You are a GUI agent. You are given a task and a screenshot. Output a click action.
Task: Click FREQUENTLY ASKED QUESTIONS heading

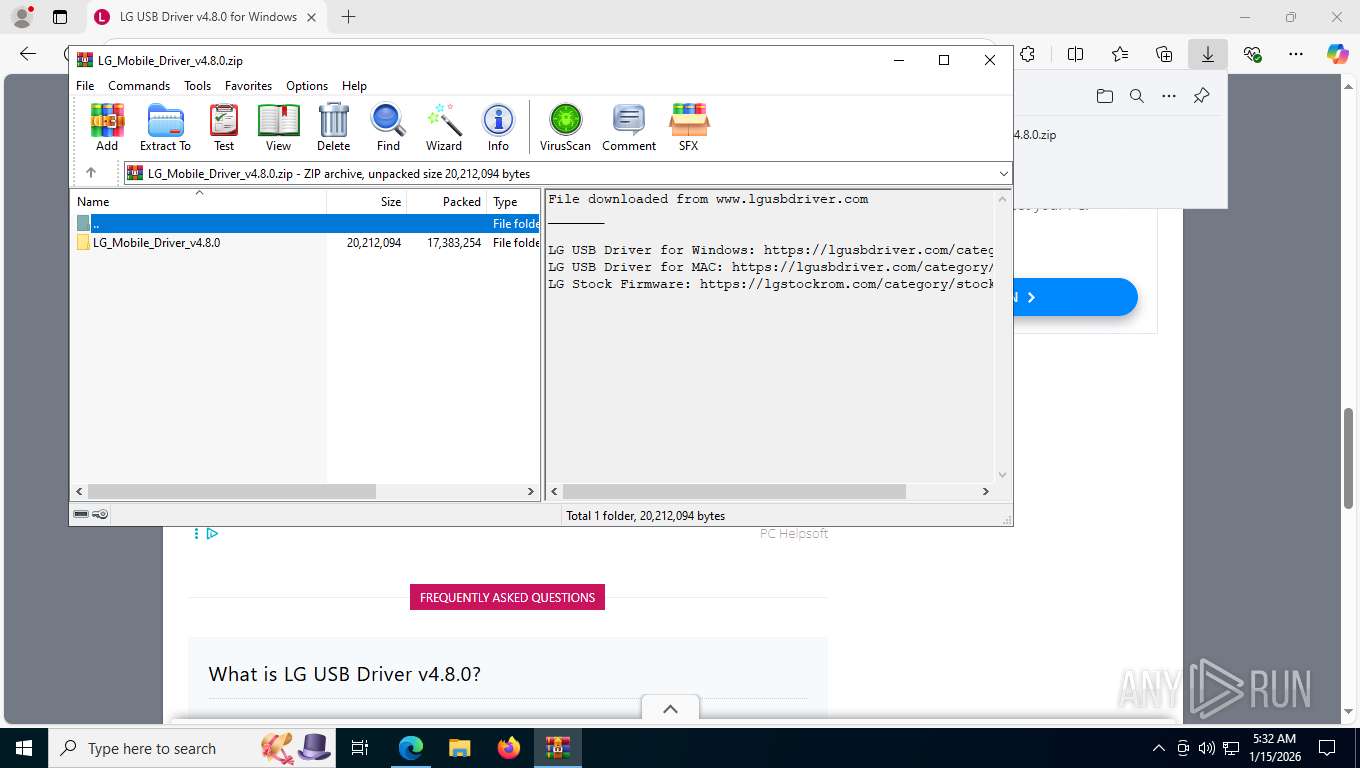507,597
